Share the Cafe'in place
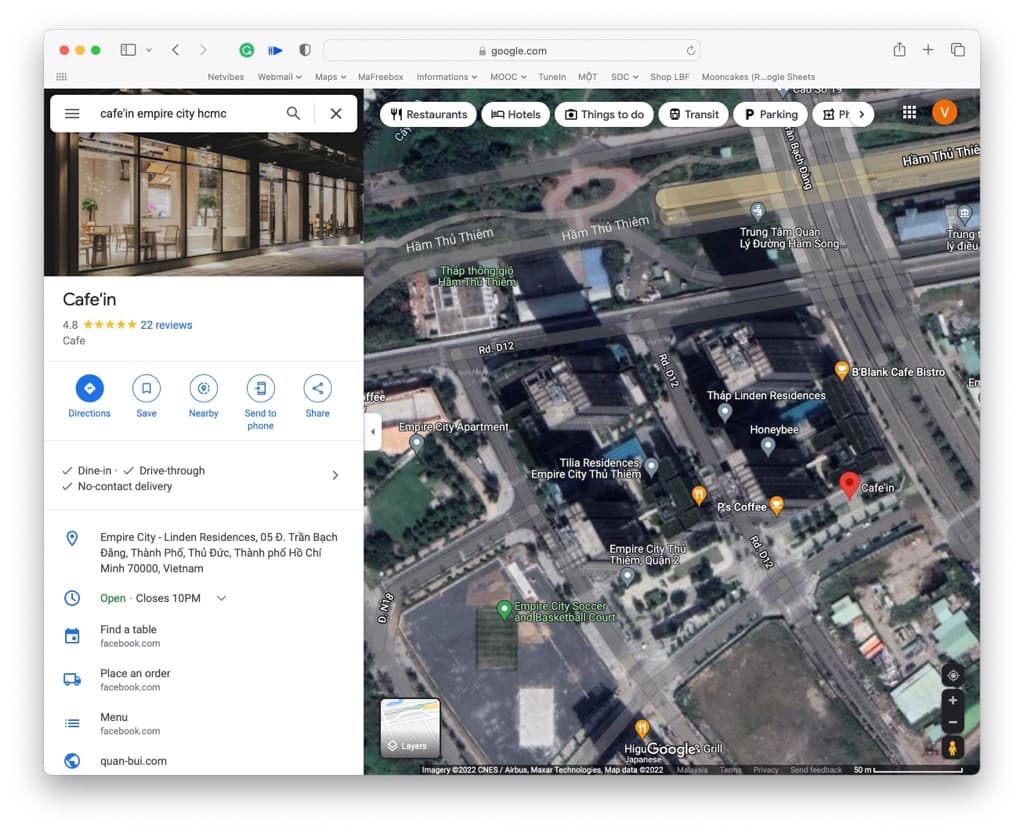Image resolution: width=1024 pixels, height=833 pixels. [x=317, y=396]
